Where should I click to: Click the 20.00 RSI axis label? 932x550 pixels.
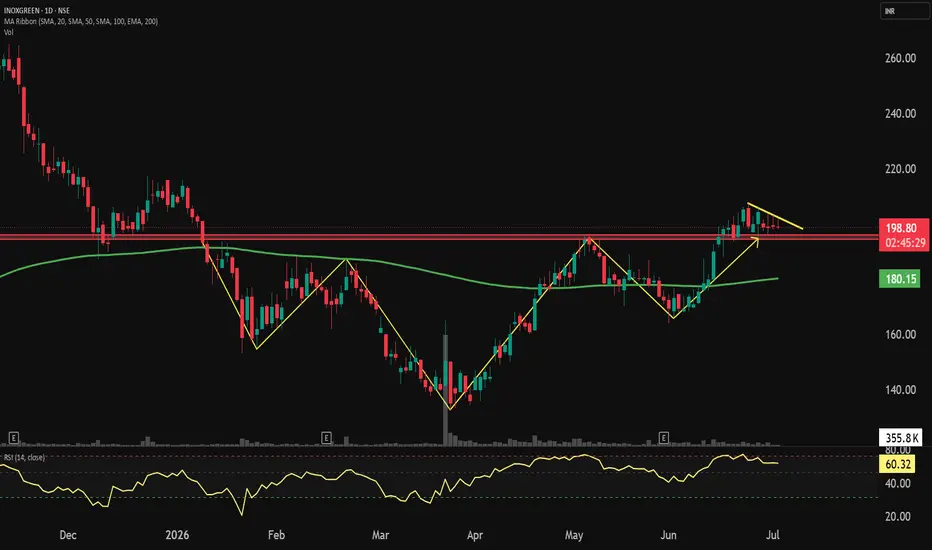[898, 516]
